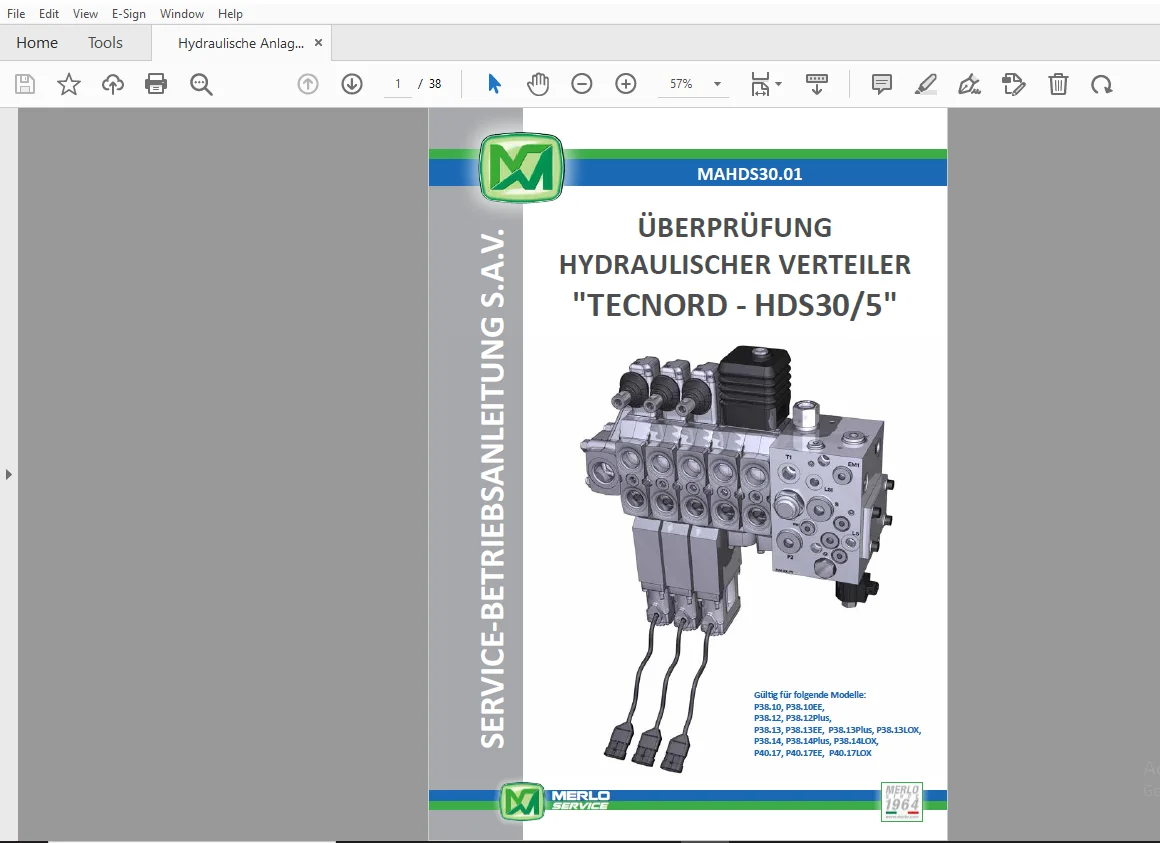Expand the page fit options arrow

[x=778, y=84]
